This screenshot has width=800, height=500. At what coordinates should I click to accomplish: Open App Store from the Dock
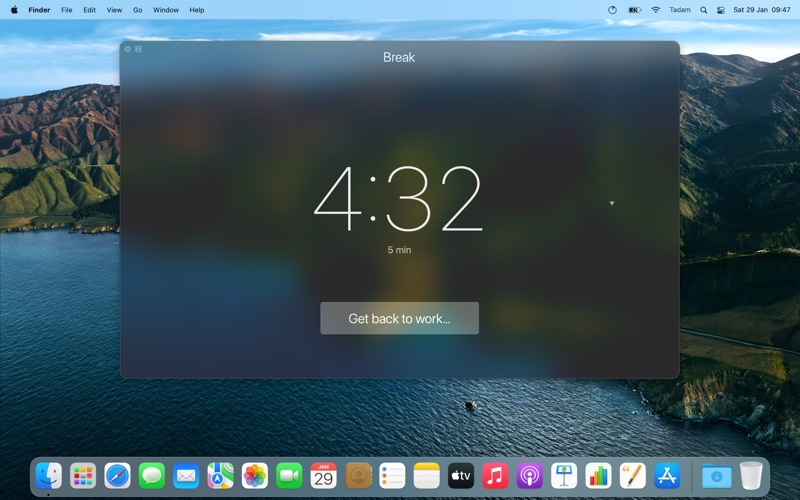click(x=667, y=476)
